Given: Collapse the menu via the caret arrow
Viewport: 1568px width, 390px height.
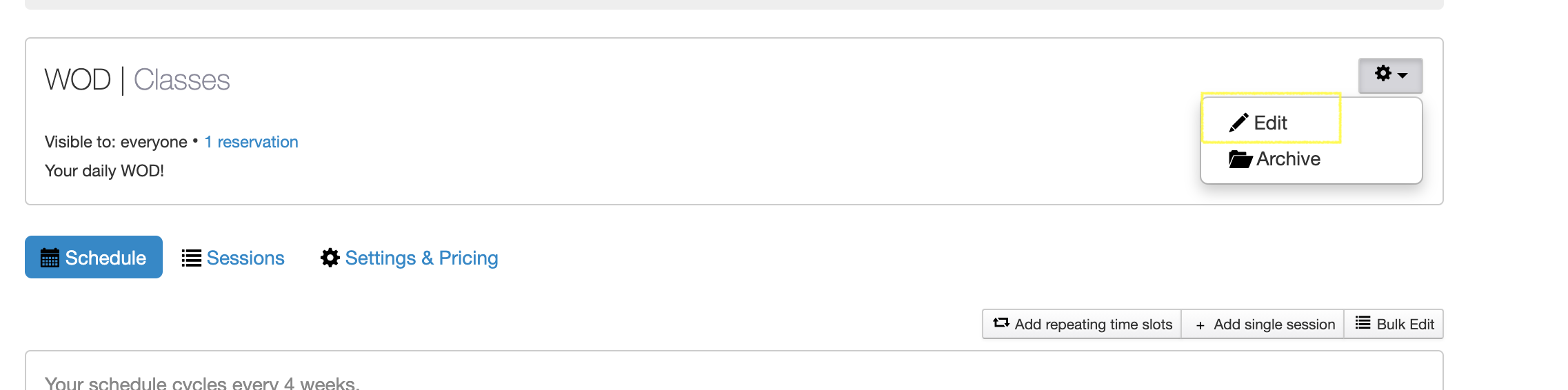Looking at the screenshot, I should tap(1403, 76).
